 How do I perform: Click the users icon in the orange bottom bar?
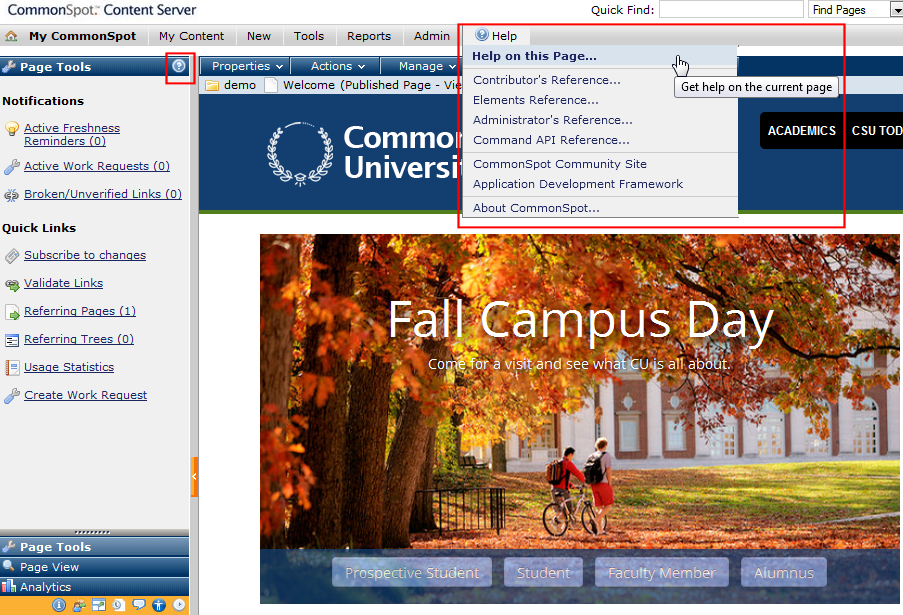(79, 605)
